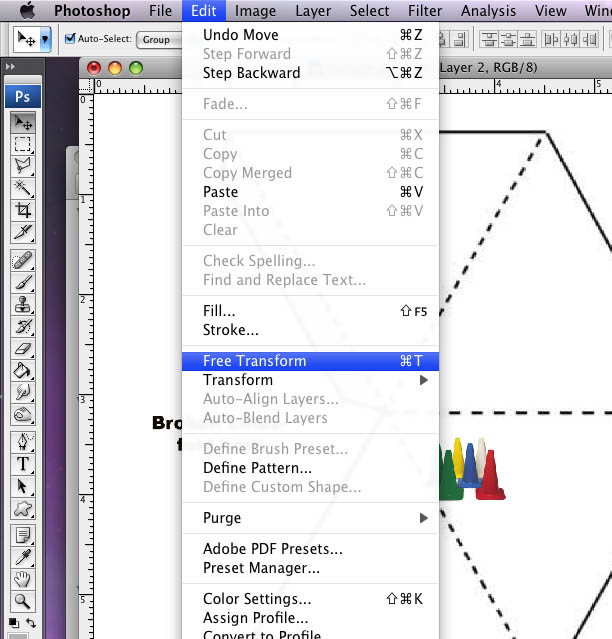Click the ruler origin corner box
Image resolution: width=612 pixels, height=639 pixels.
click(x=86, y=86)
